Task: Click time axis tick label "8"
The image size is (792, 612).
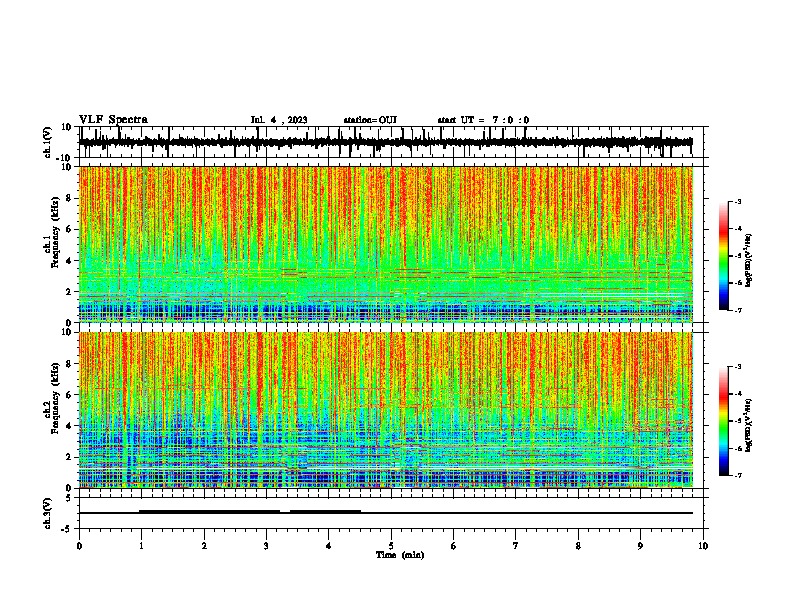Action: pos(578,546)
